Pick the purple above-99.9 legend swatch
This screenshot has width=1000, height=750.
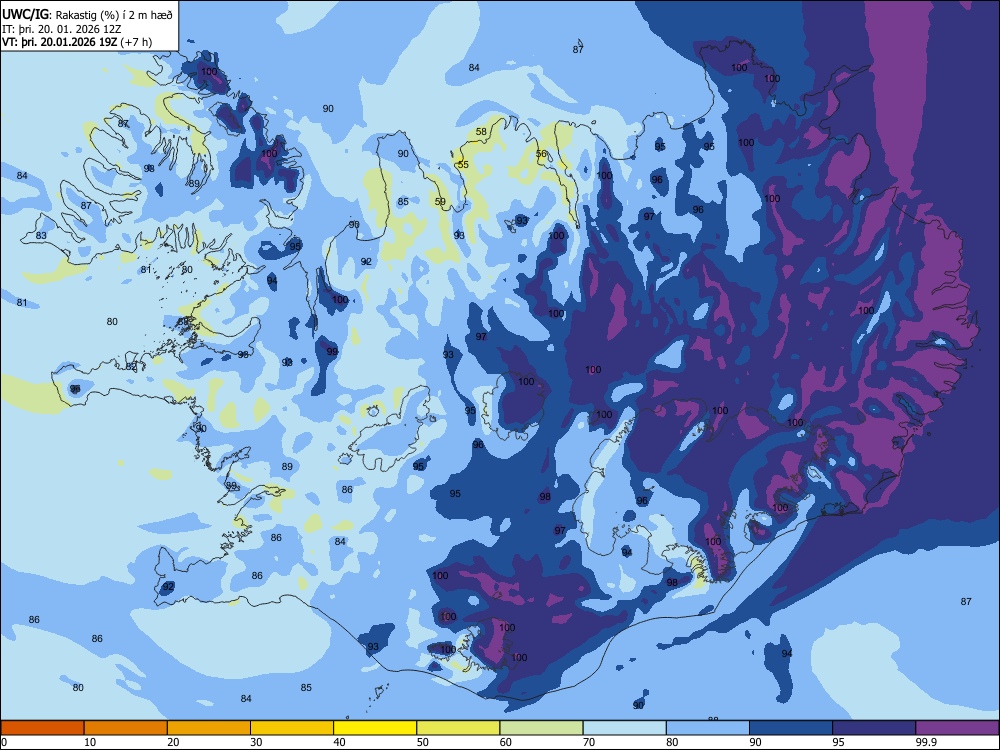pos(957,728)
